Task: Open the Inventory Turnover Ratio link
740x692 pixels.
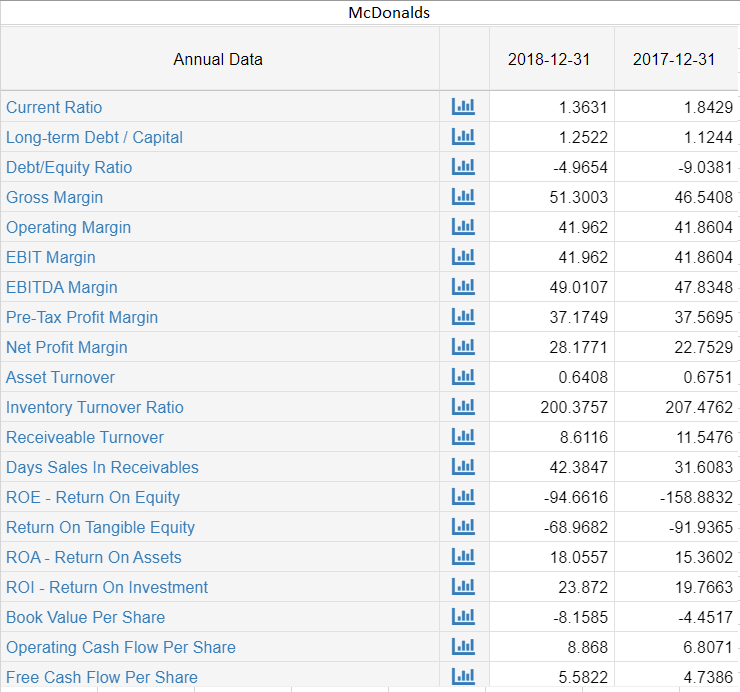Action: (x=94, y=407)
